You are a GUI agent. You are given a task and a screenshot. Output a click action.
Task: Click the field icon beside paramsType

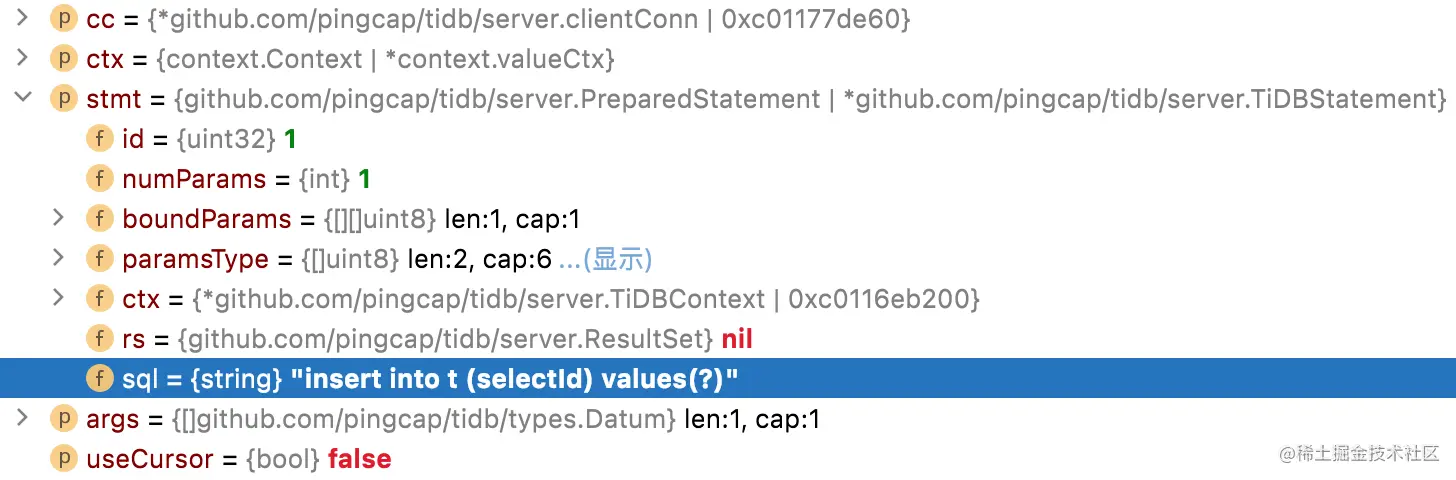pyautogui.click(x=99, y=259)
